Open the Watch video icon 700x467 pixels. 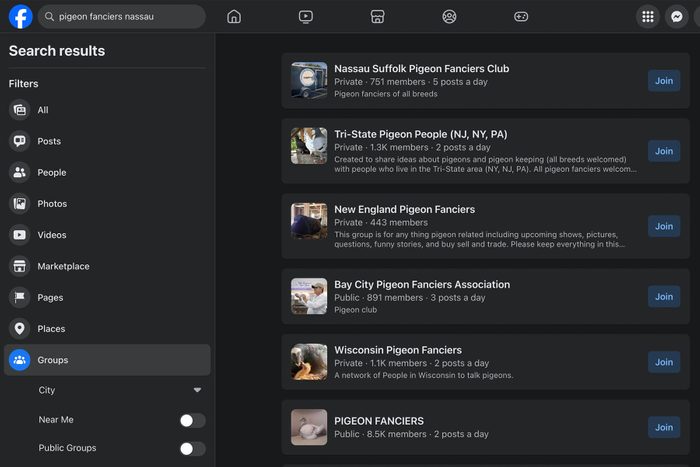(x=306, y=16)
